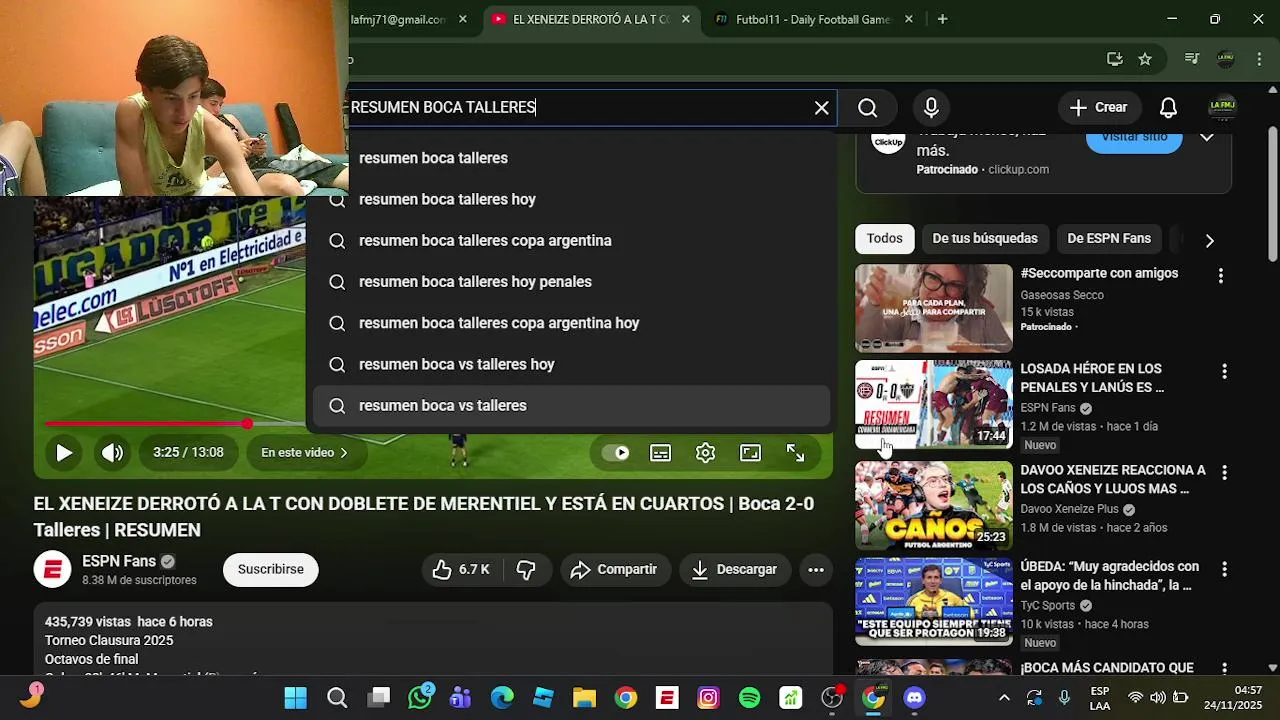
Task: Toggle the autoplay switch
Action: (616, 453)
